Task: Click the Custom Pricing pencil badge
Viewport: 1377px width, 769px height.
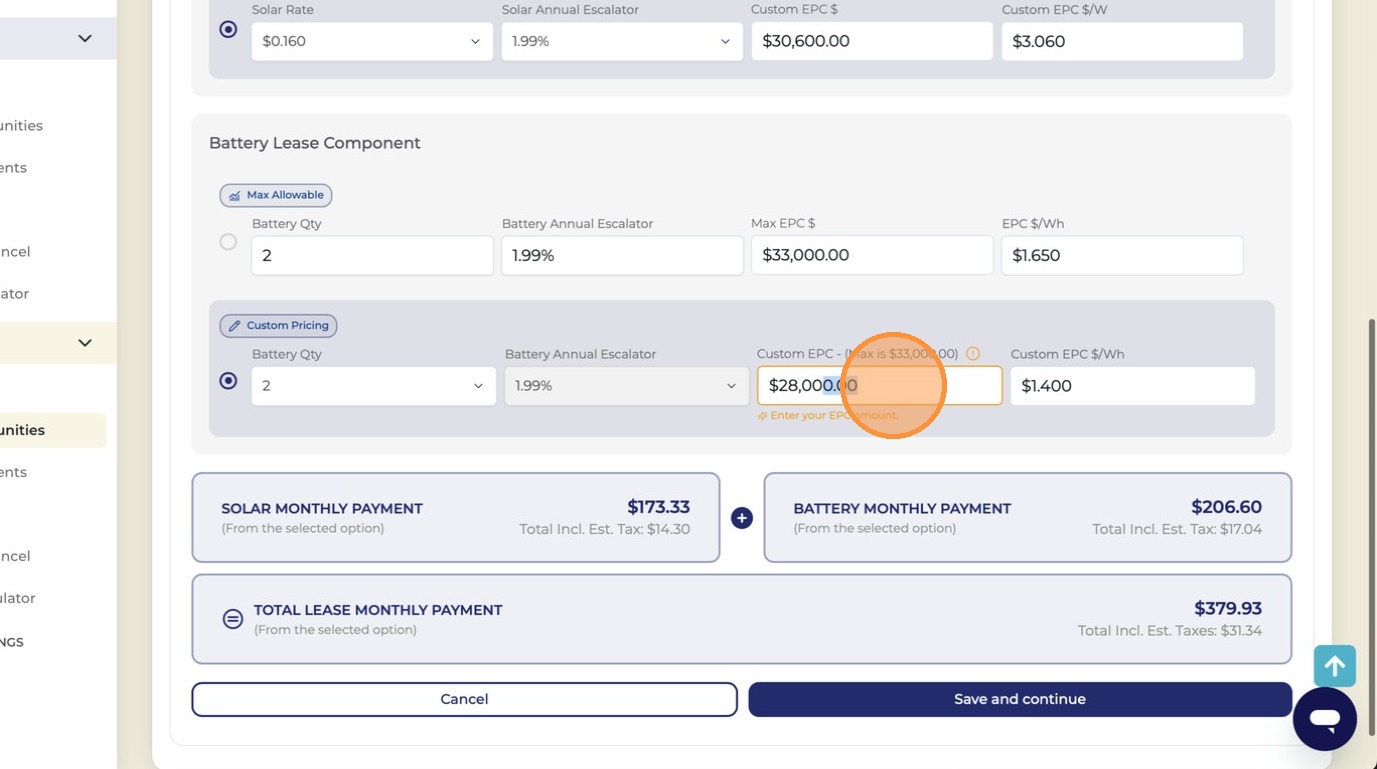Action: click(278, 326)
